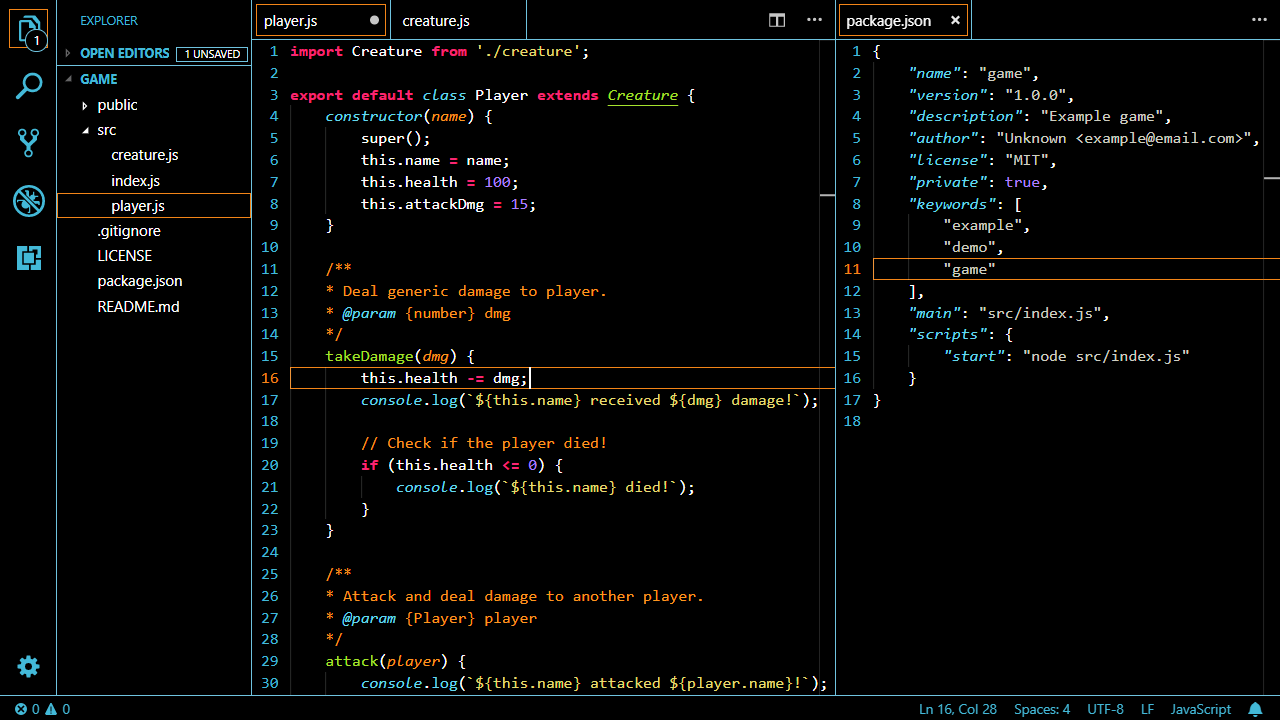Change file encoding UTF-8
Screen dimensions: 1280x720
1106,709
